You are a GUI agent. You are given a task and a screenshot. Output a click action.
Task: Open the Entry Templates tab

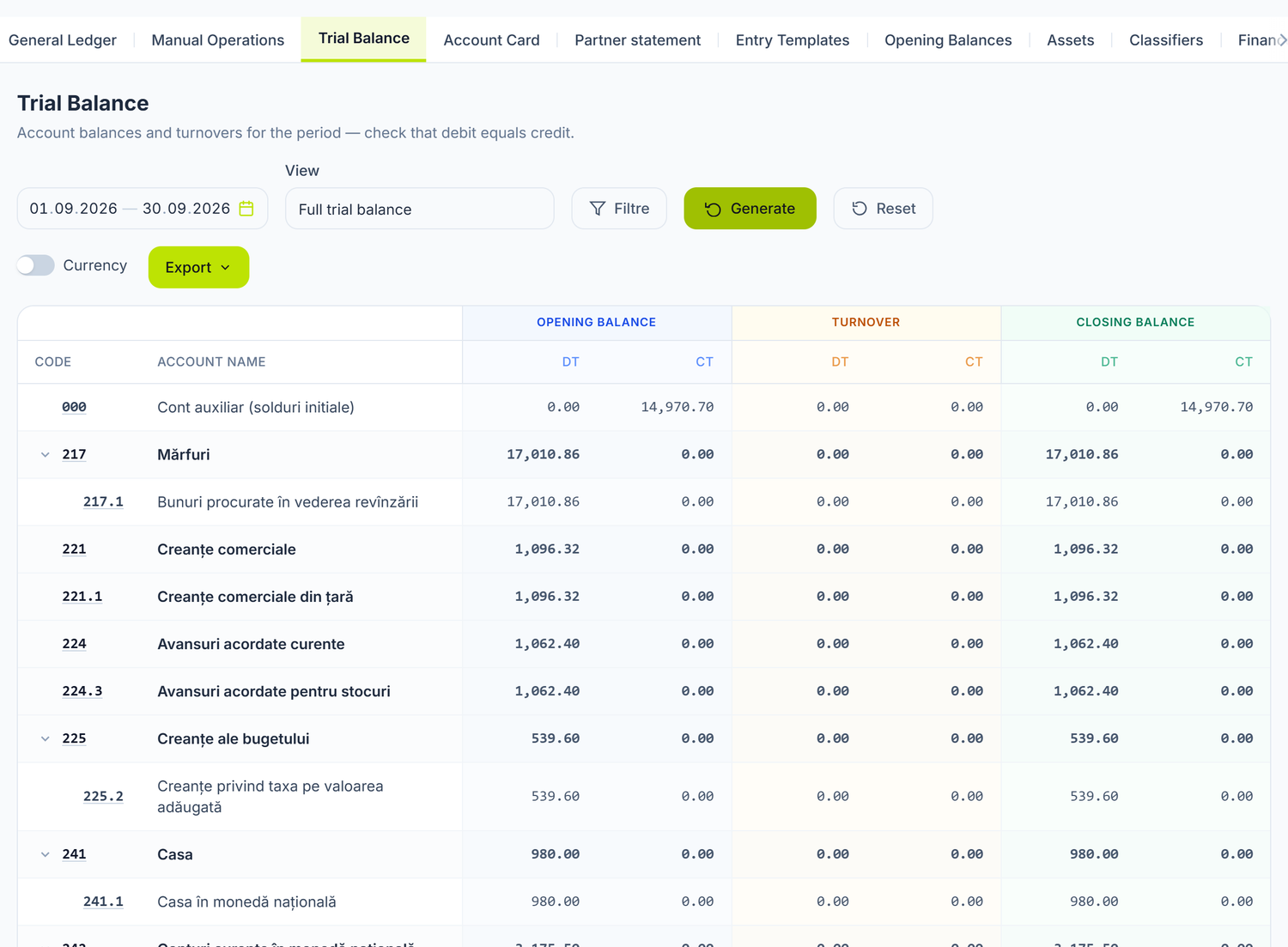pos(793,40)
